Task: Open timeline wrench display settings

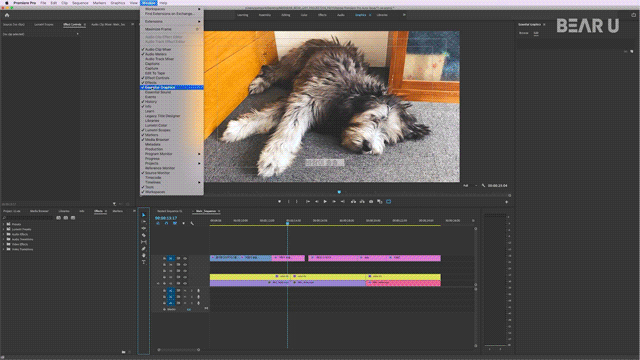Action: tap(192, 223)
